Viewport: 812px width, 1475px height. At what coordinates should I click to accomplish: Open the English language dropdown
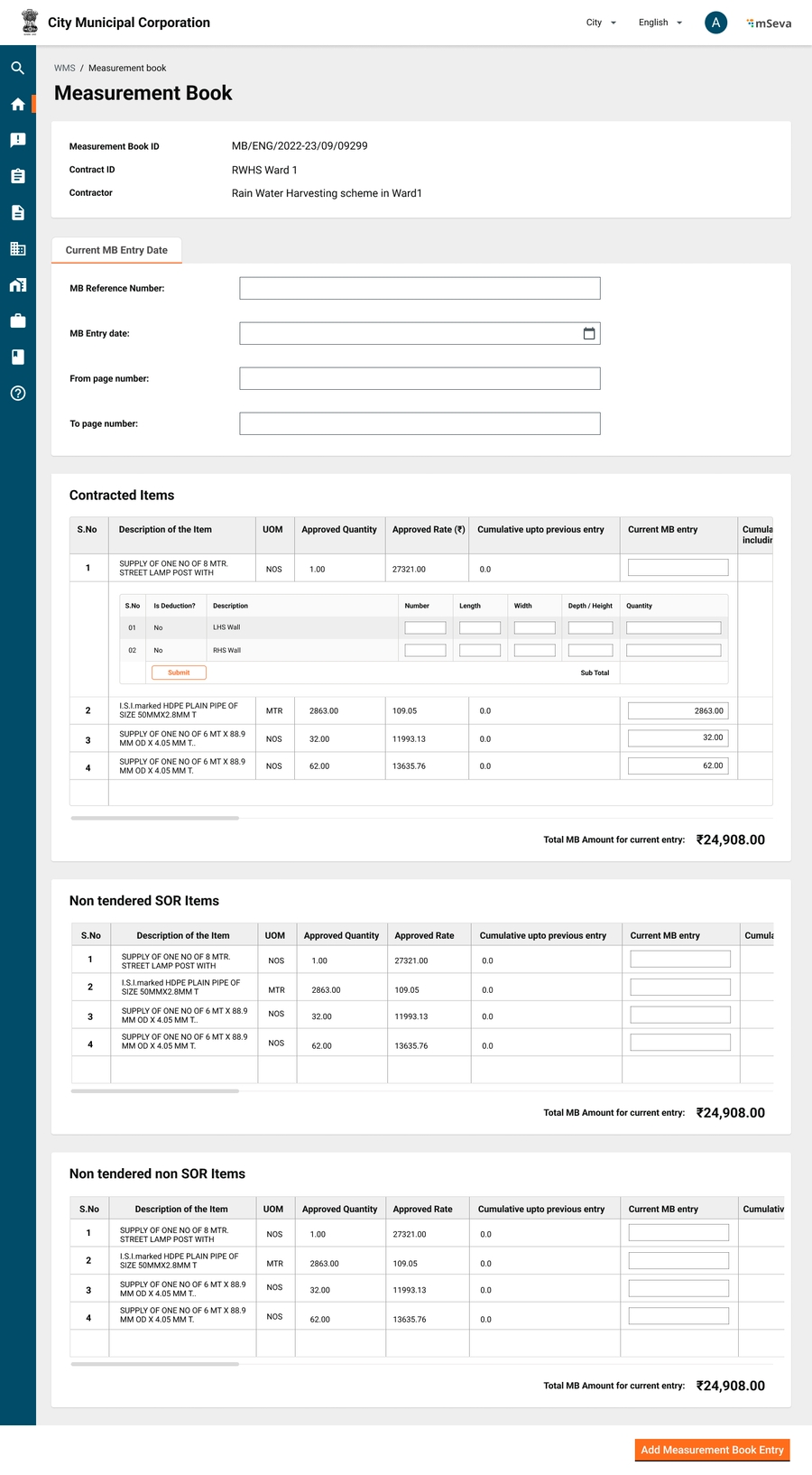[x=660, y=23]
